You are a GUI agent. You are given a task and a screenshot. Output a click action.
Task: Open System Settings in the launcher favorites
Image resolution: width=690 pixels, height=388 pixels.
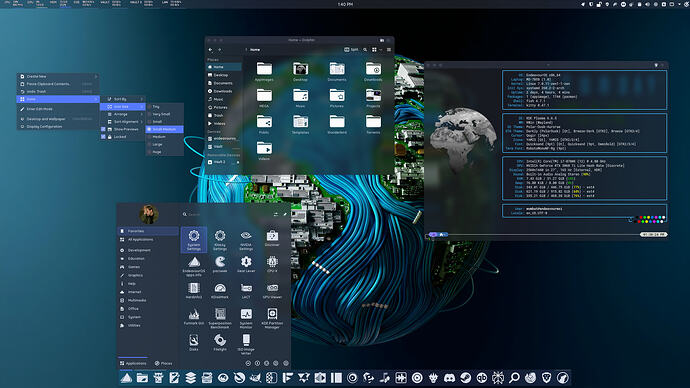[194, 240]
